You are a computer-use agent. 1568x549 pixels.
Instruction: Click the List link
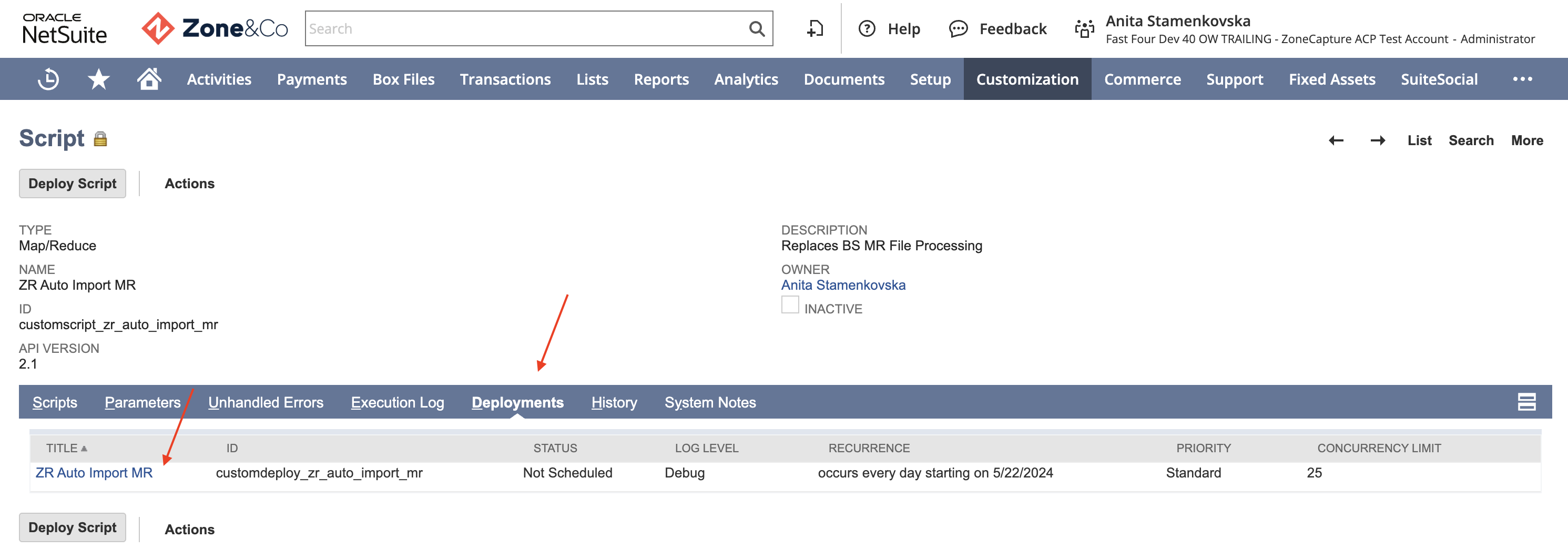(1420, 140)
